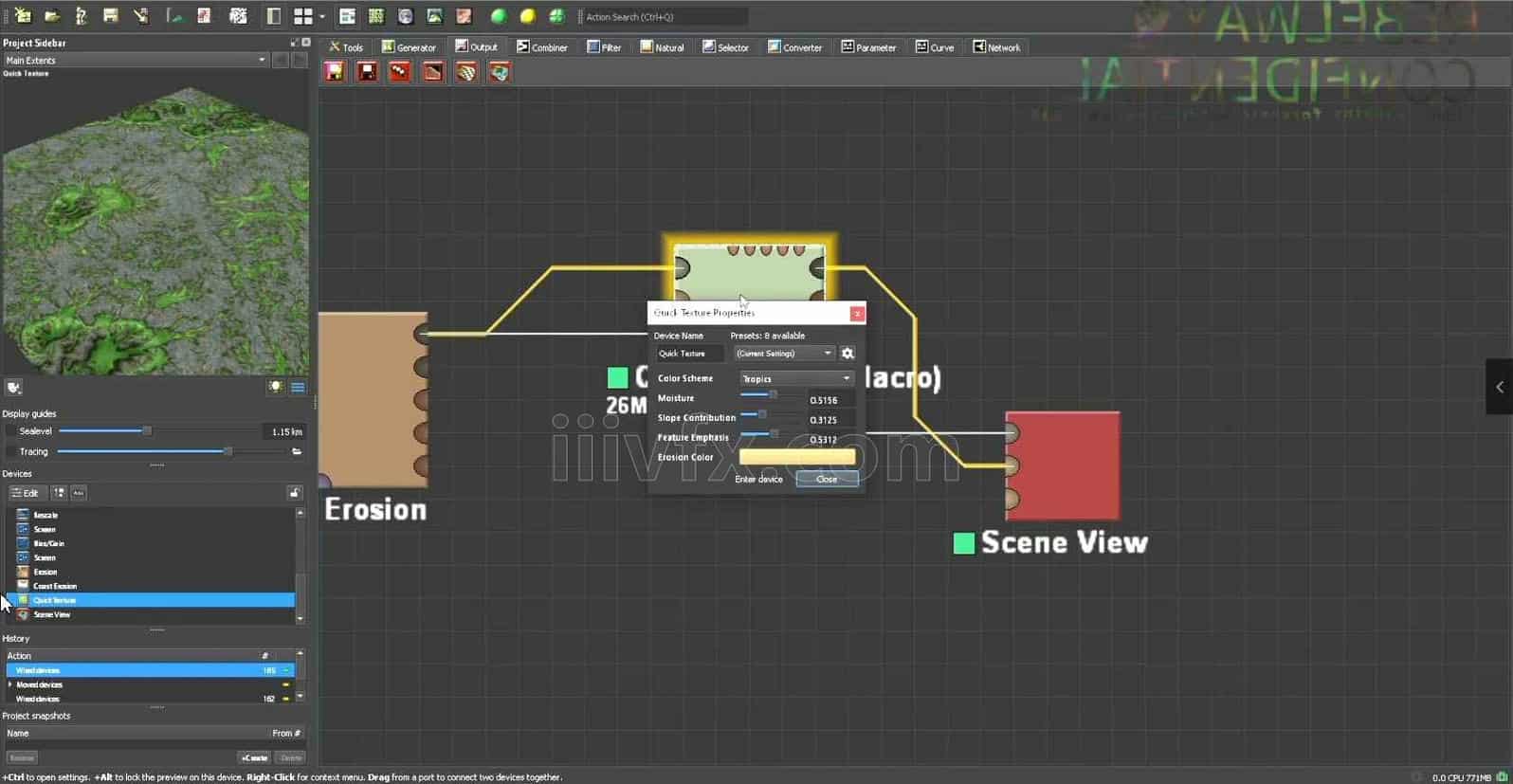Select the third red output device icon
The image size is (1513, 784).
pyautogui.click(x=400, y=72)
